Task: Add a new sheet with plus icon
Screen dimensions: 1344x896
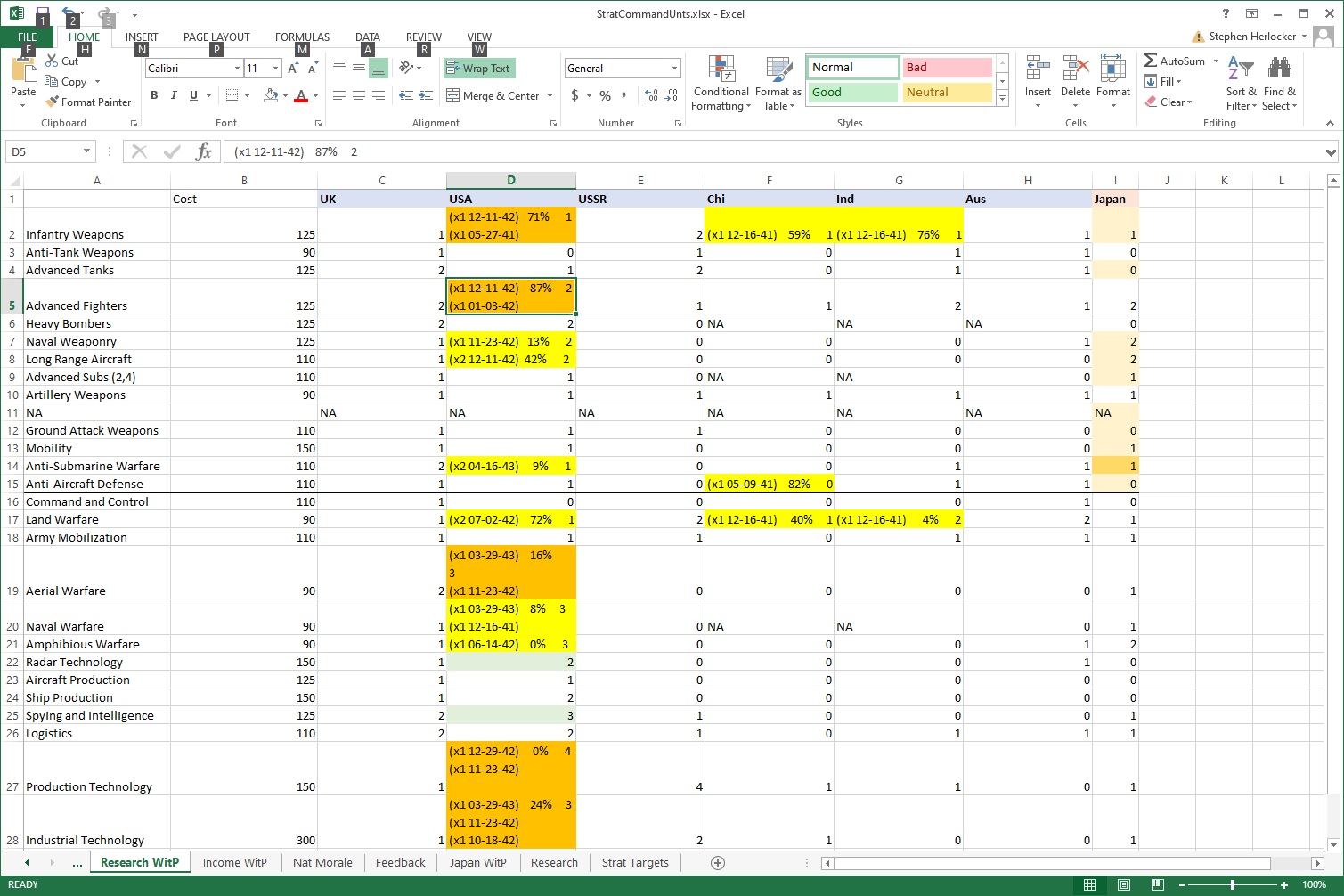Action: (718, 862)
